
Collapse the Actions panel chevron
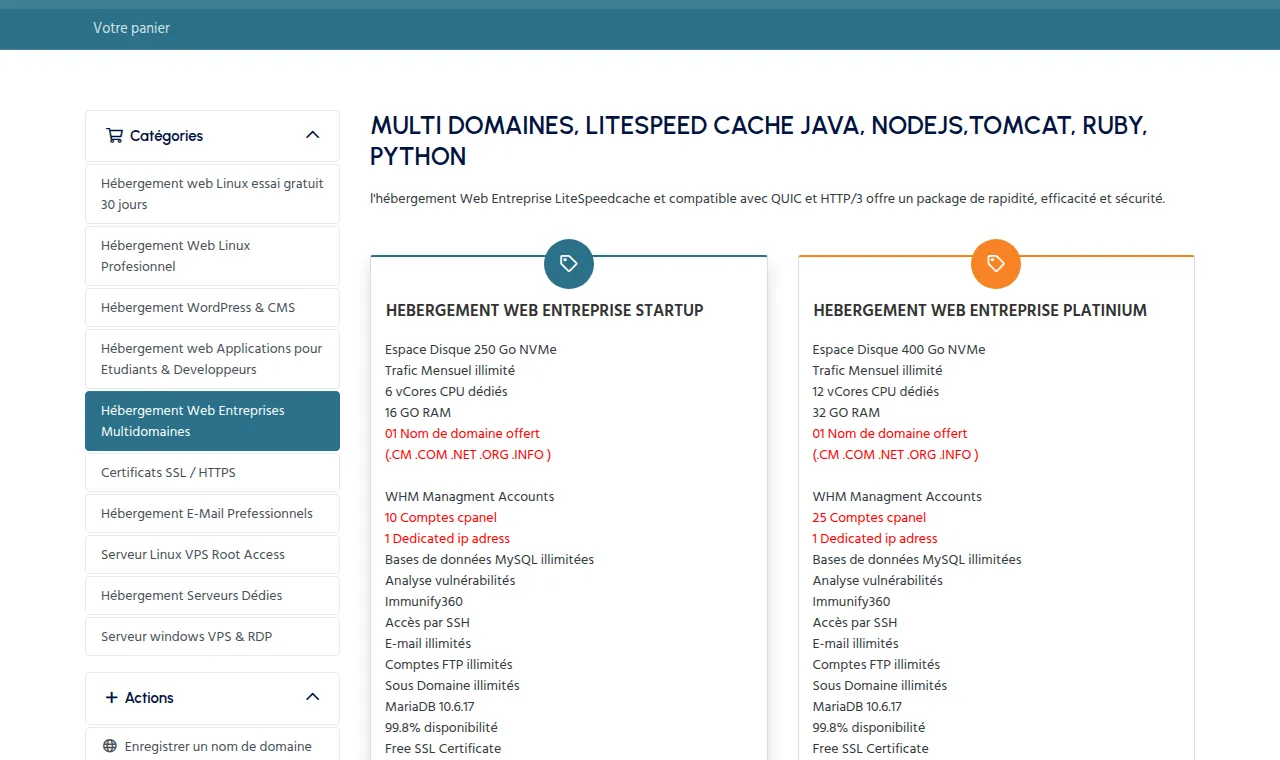[312, 697]
